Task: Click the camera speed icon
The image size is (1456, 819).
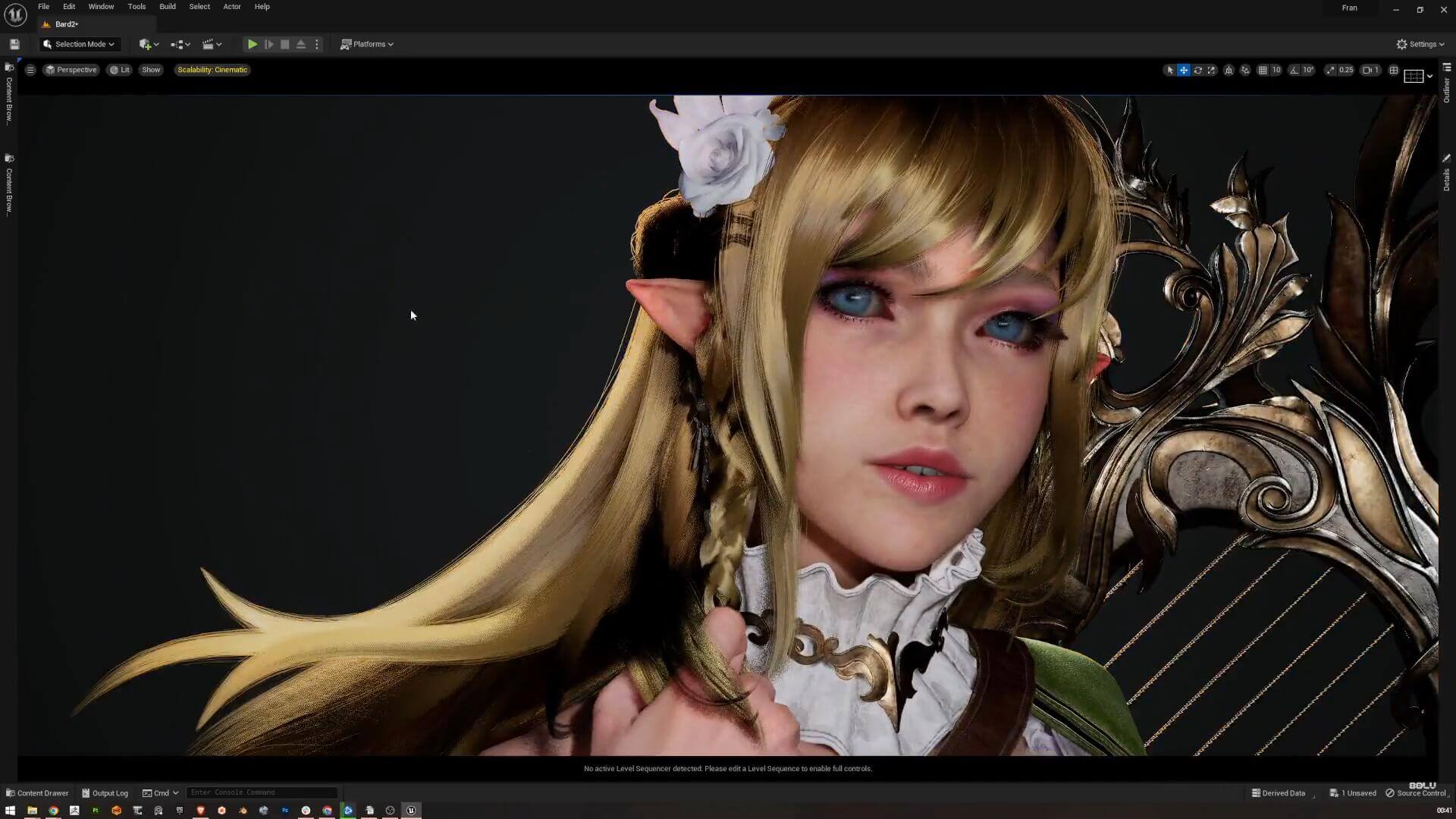Action: click(1367, 70)
